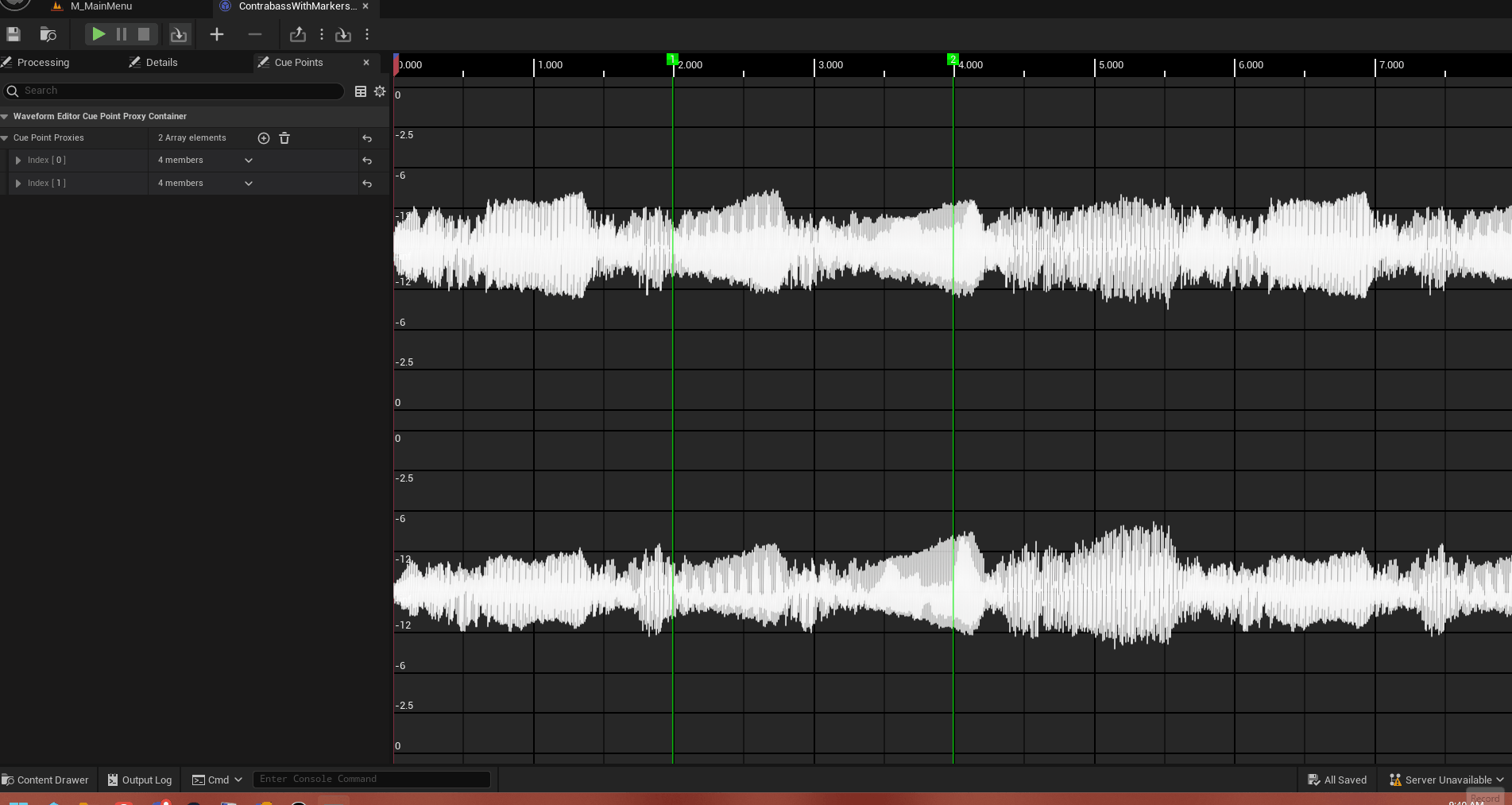
Task: Switch to the Details tab
Action: coord(161,63)
